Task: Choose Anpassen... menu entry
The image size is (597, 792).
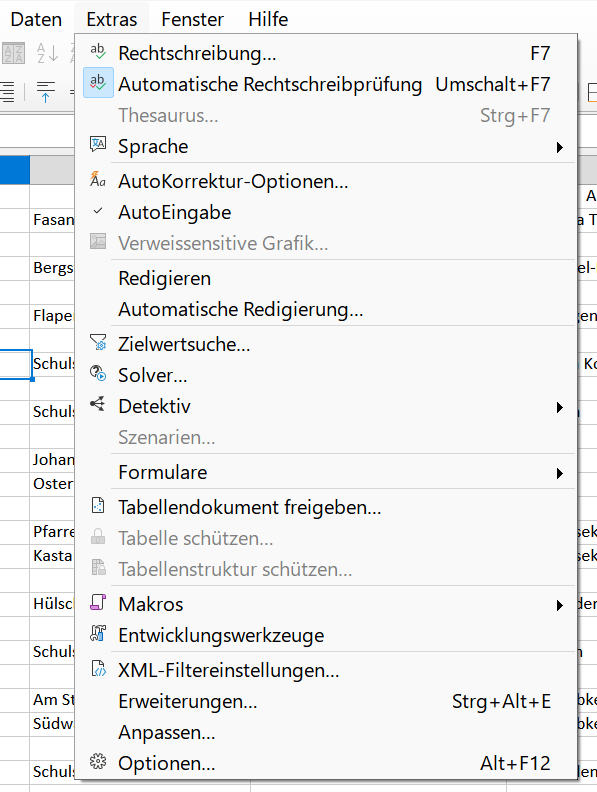Action: pos(326,732)
